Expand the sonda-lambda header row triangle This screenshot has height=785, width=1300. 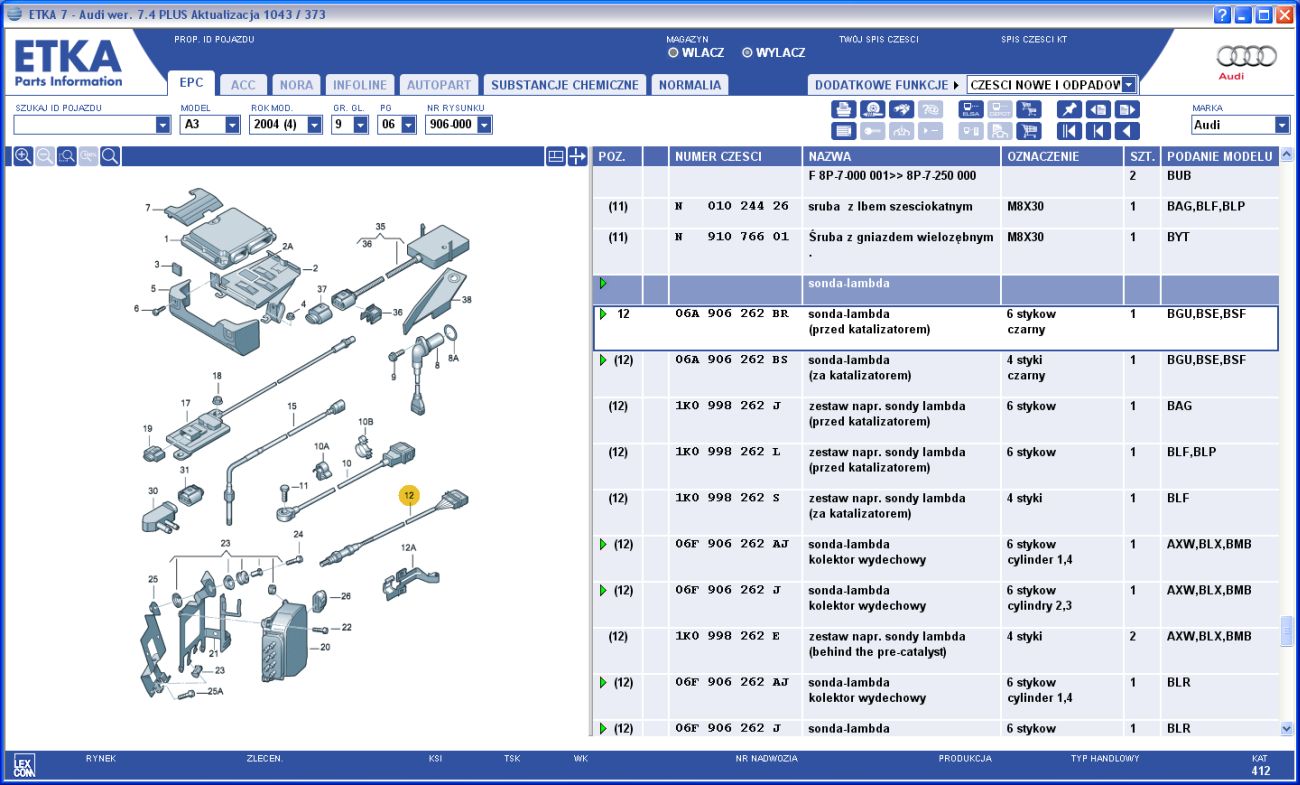point(603,284)
